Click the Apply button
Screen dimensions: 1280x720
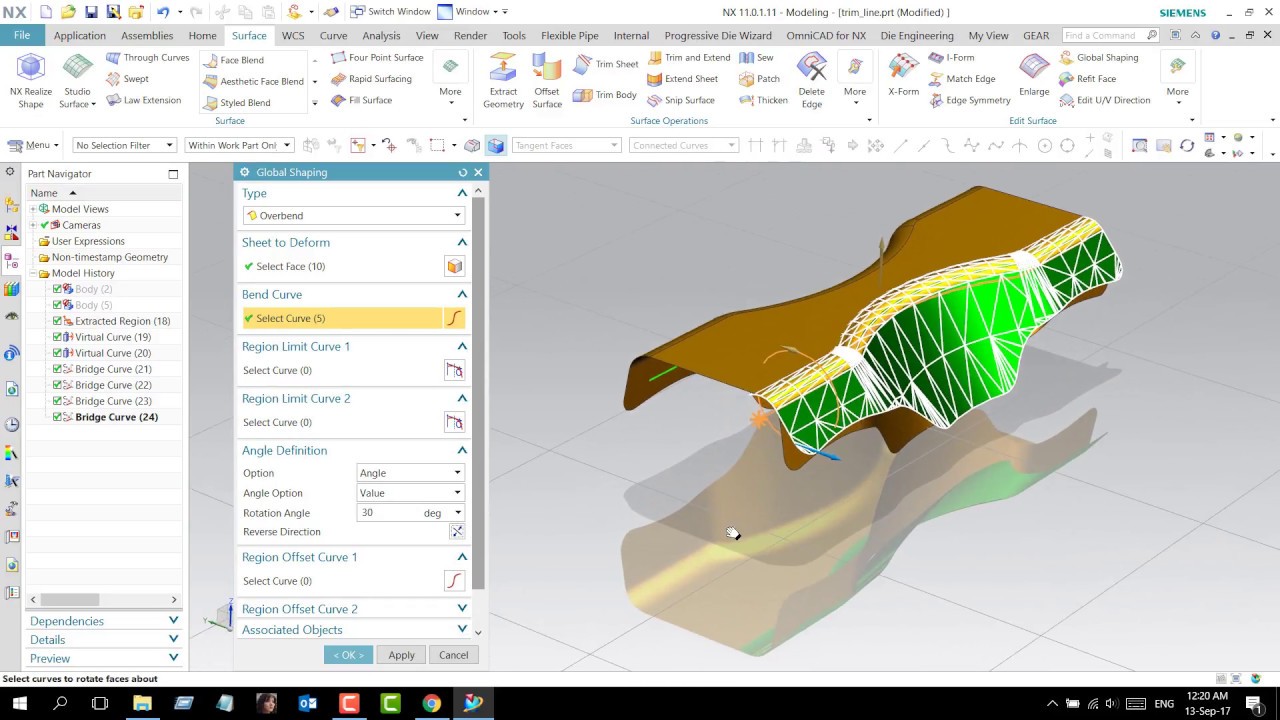(x=401, y=655)
